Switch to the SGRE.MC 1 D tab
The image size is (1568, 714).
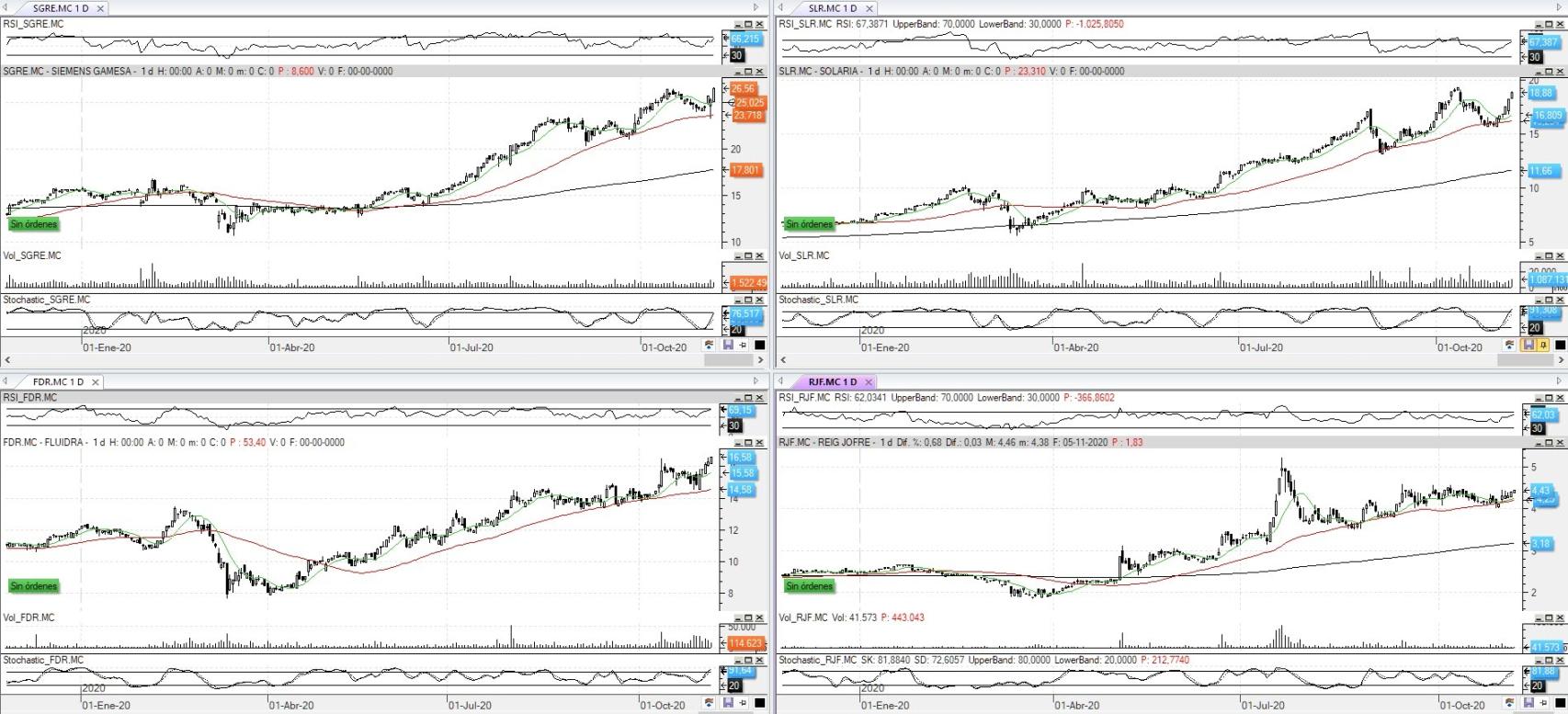click(x=61, y=8)
